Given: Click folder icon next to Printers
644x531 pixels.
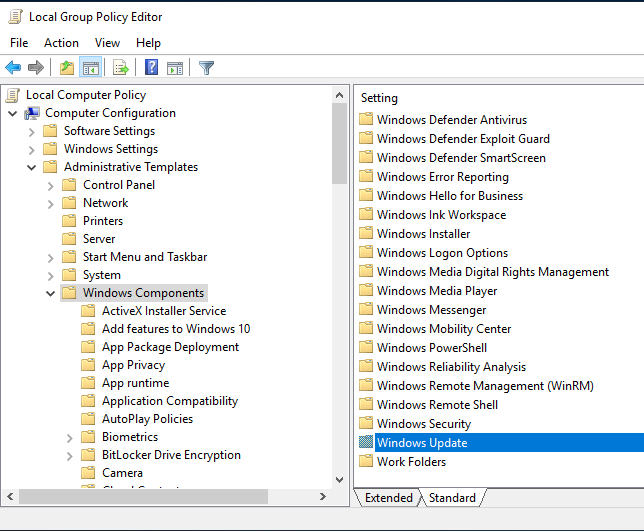Looking at the screenshot, I should click(x=69, y=221).
